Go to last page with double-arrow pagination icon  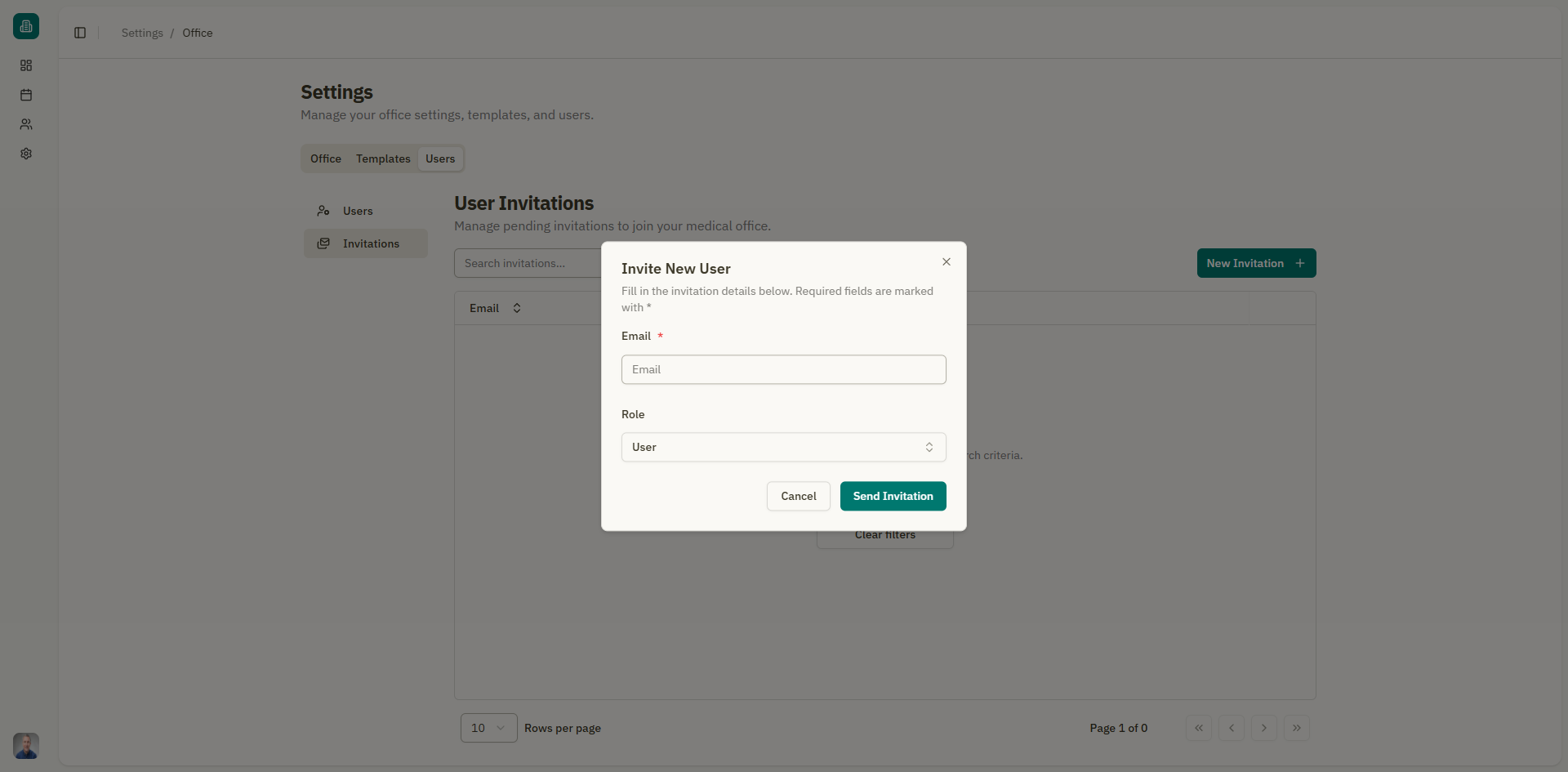point(1296,728)
